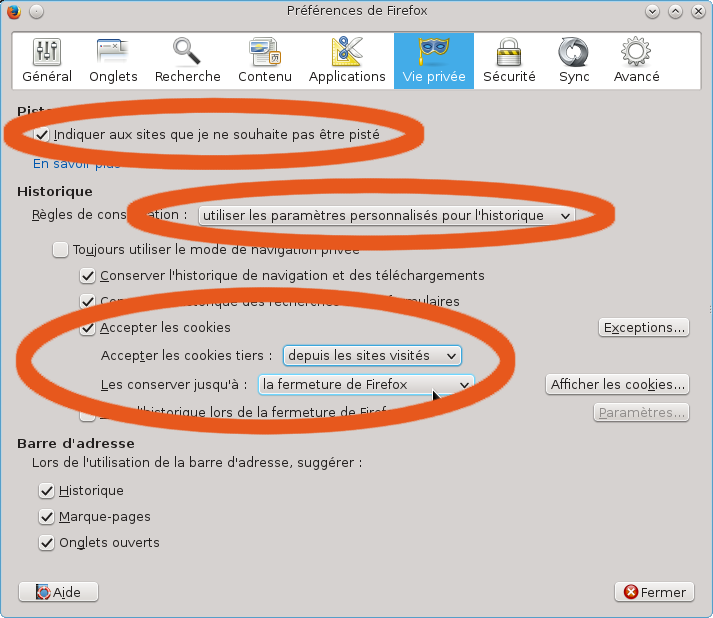Viewport: 713px width, 618px height.
Task: Enable 'Toujours utiliser le mode de navigation privée'
Action: pyautogui.click(x=60, y=250)
